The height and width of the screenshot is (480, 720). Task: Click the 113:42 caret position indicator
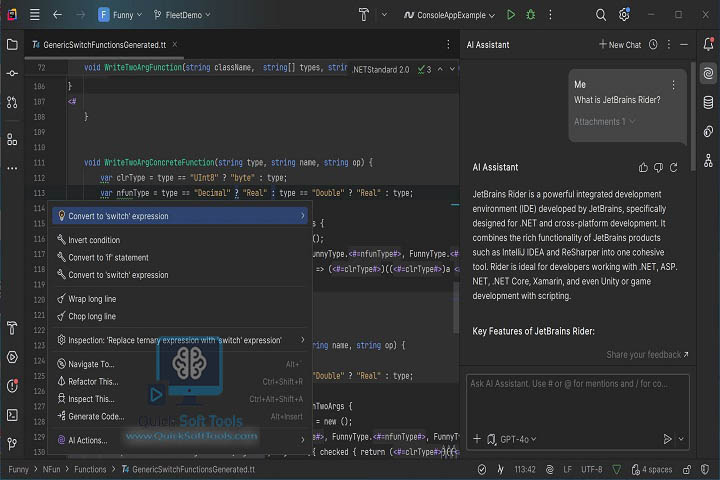525,469
